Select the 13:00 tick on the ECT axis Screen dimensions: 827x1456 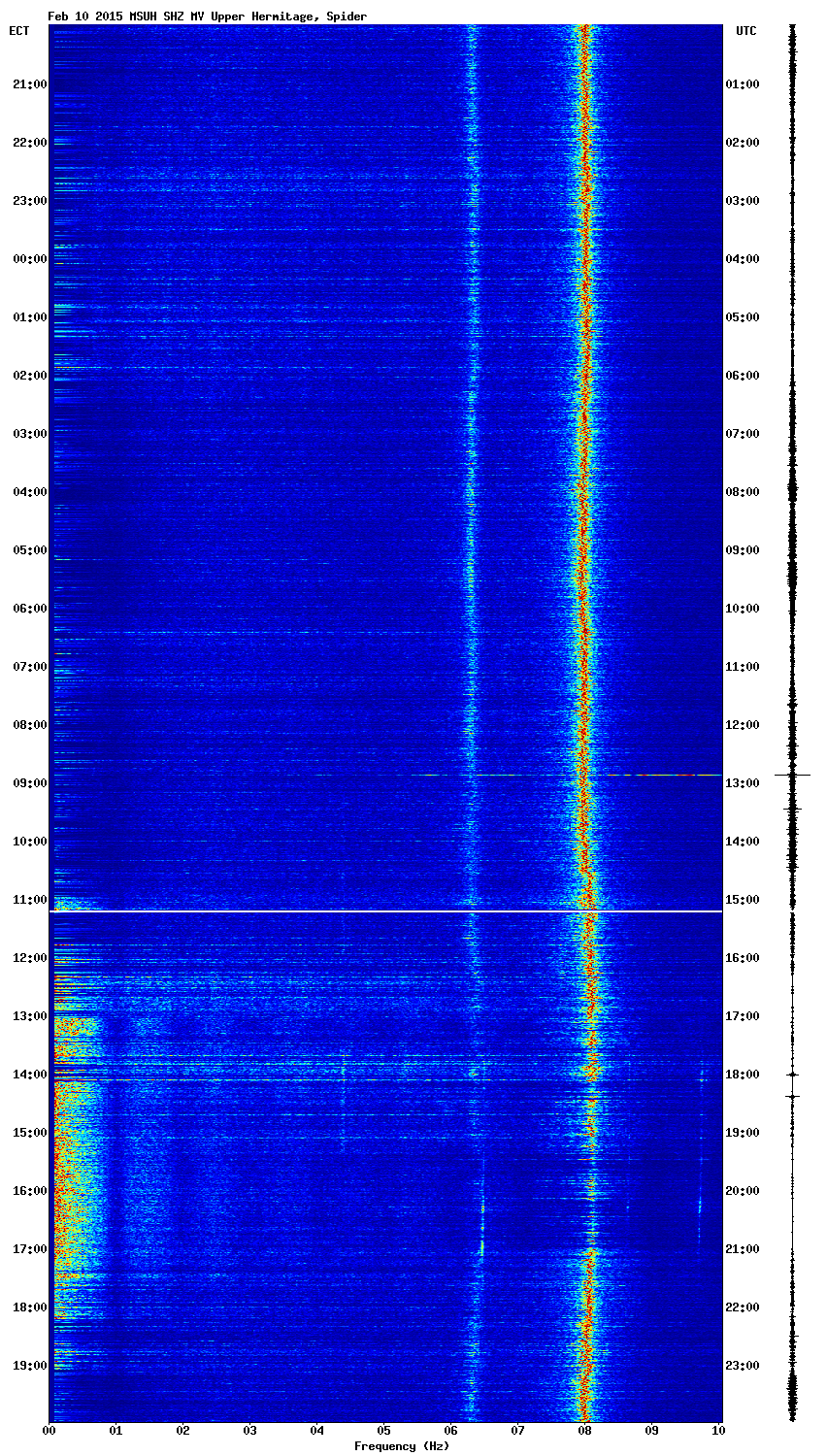coord(29,1016)
